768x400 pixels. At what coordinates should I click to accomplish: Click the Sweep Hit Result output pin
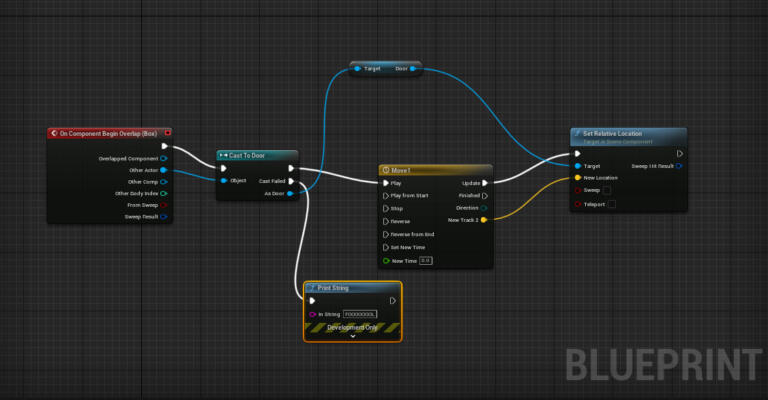tap(679, 166)
